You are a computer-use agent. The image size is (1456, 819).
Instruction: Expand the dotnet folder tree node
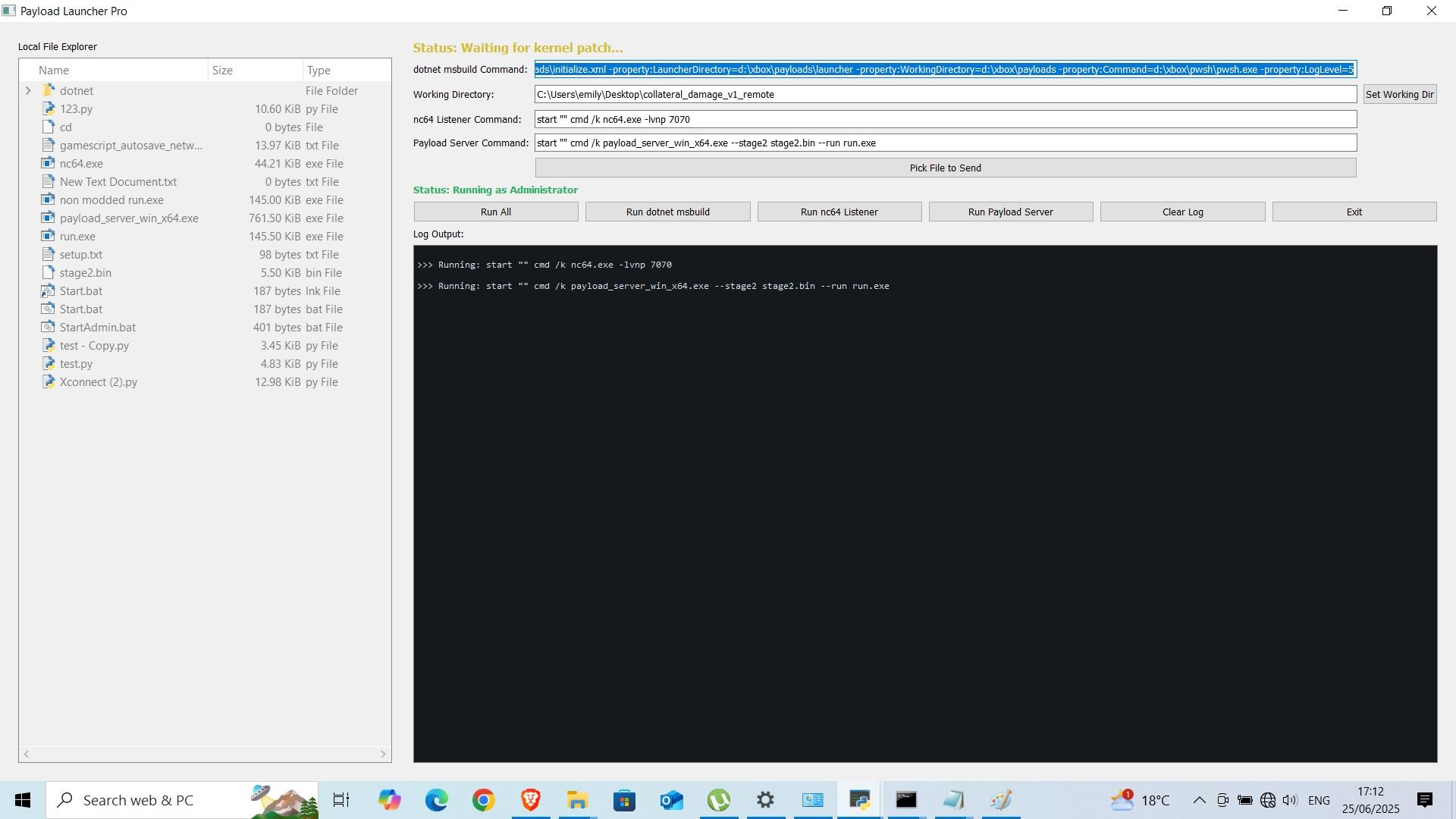pos(28,91)
